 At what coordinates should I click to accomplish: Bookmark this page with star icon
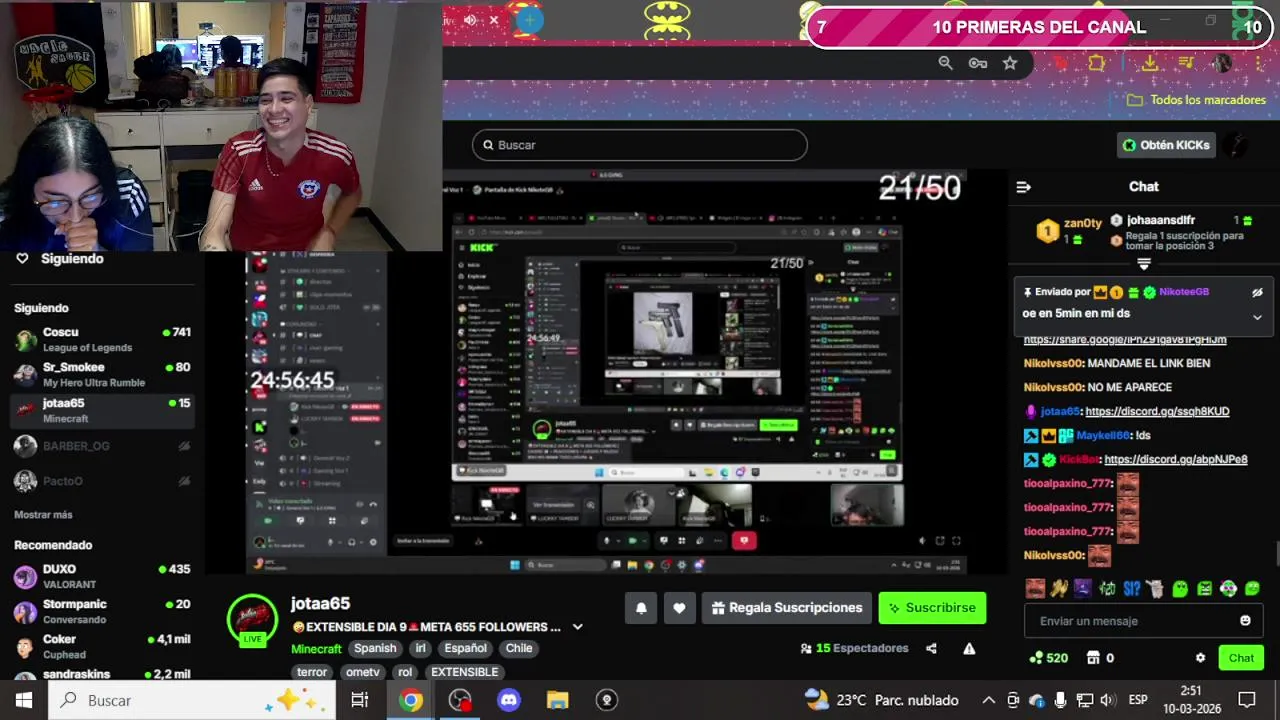coord(1010,63)
